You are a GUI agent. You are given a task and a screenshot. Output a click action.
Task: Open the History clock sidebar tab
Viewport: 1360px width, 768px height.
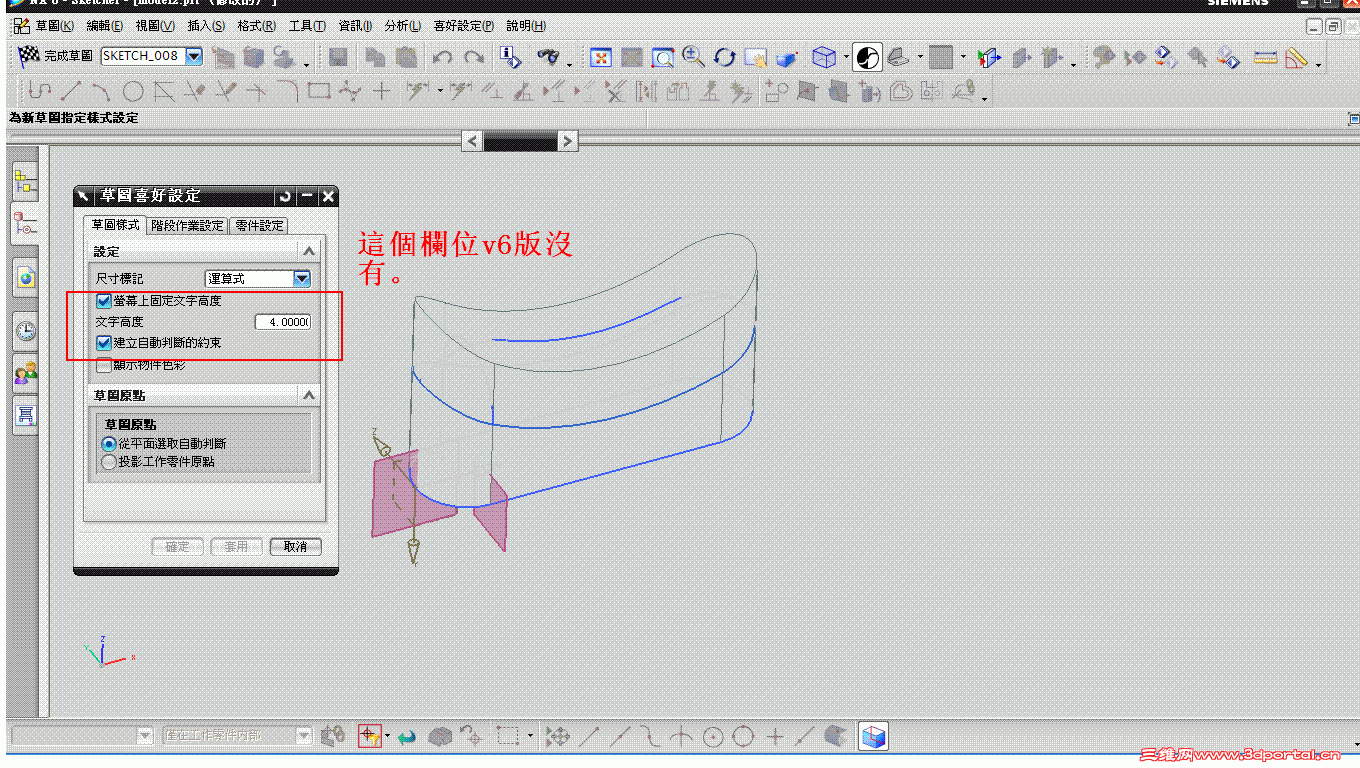coord(25,330)
